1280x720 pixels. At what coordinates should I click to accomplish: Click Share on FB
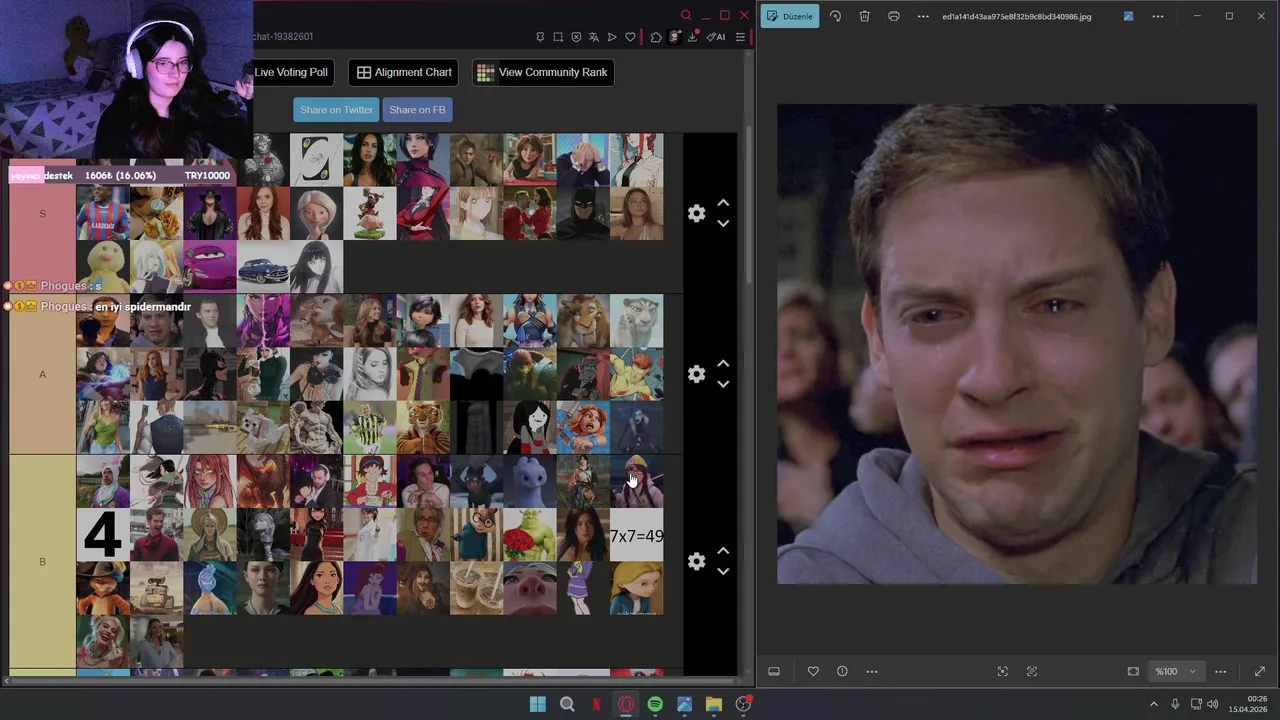(417, 110)
